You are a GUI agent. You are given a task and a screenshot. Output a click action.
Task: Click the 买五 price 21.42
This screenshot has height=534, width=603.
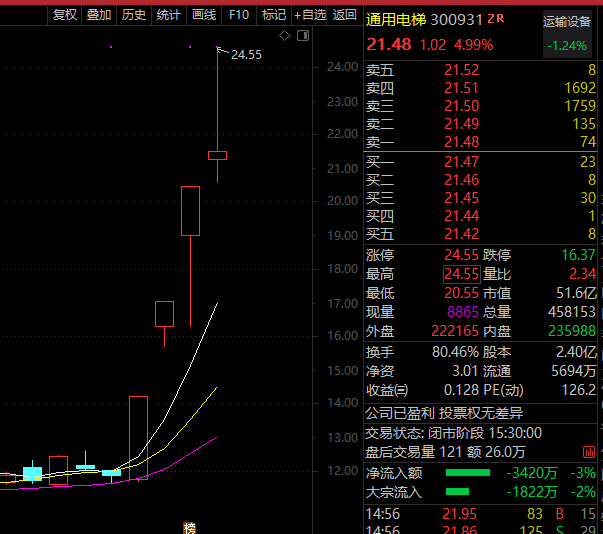461,234
